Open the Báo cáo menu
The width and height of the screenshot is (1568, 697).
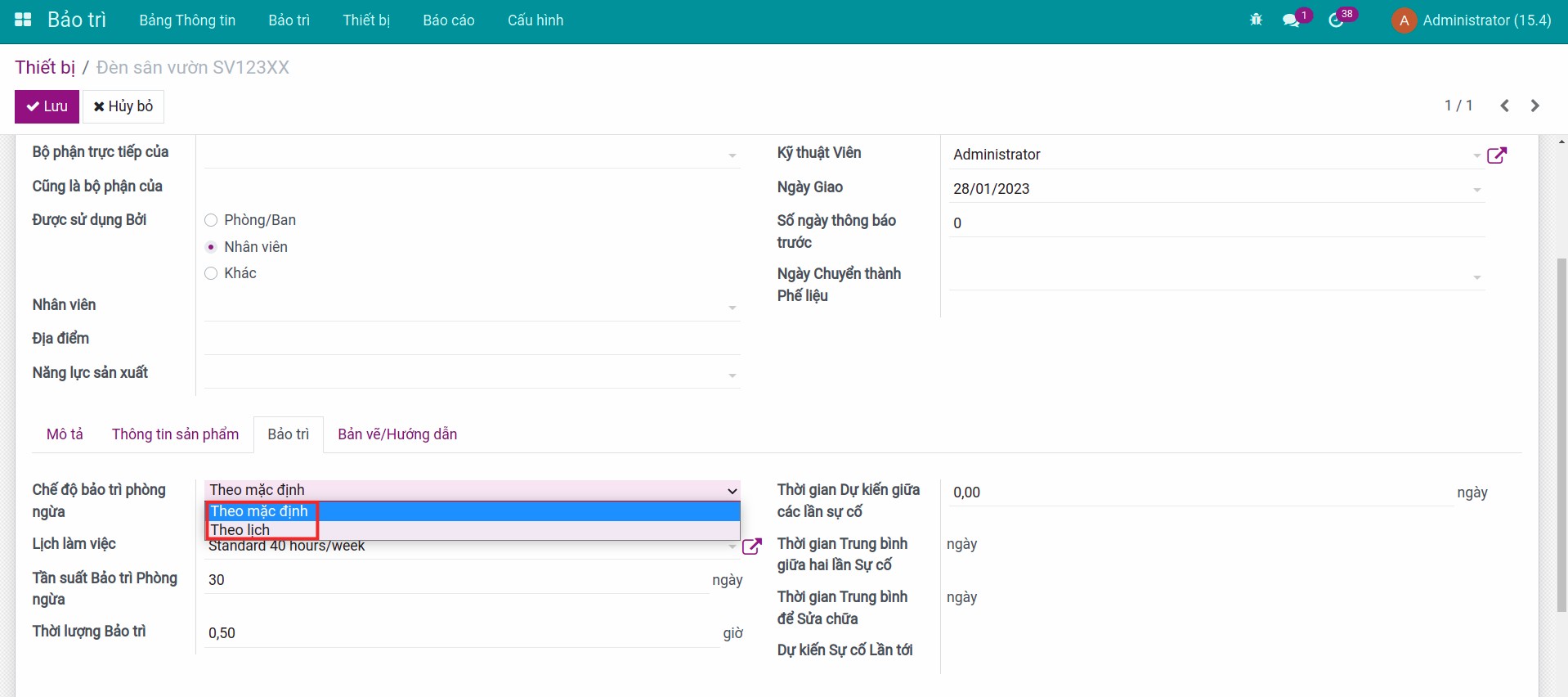coord(448,20)
